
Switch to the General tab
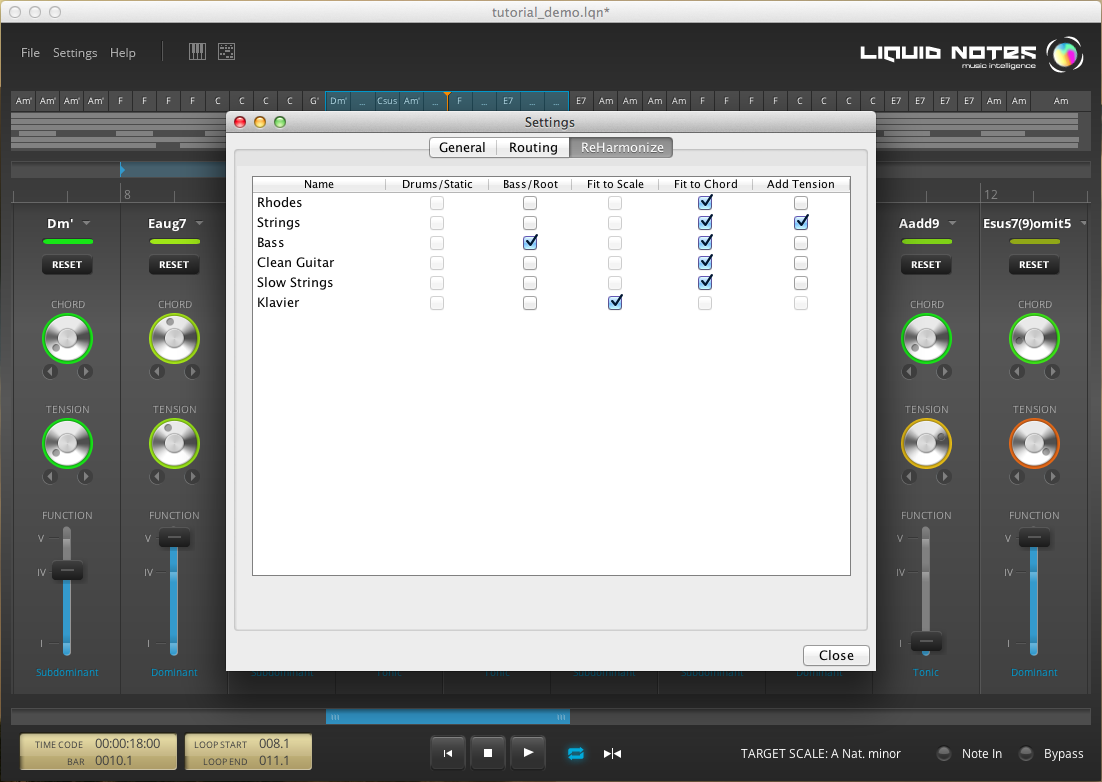click(462, 148)
